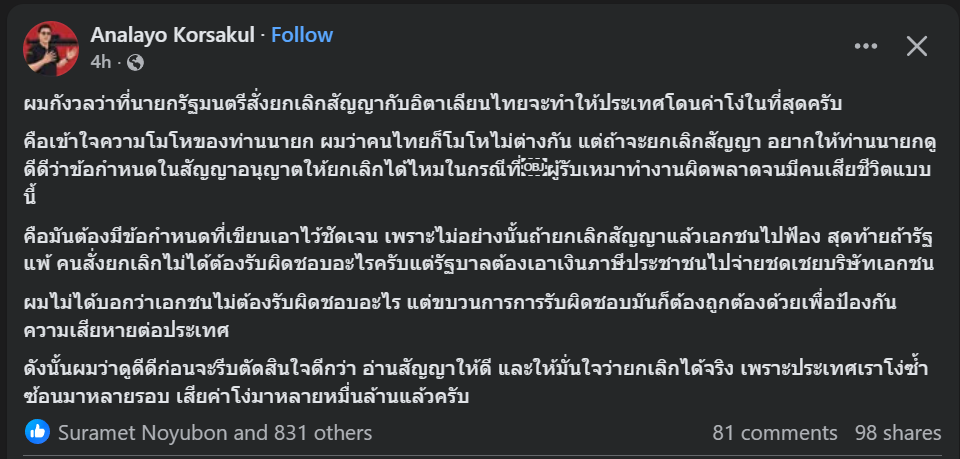The width and height of the screenshot is (960, 459).
Task: Follow Analayo Korsakul
Action: [302, 35]
